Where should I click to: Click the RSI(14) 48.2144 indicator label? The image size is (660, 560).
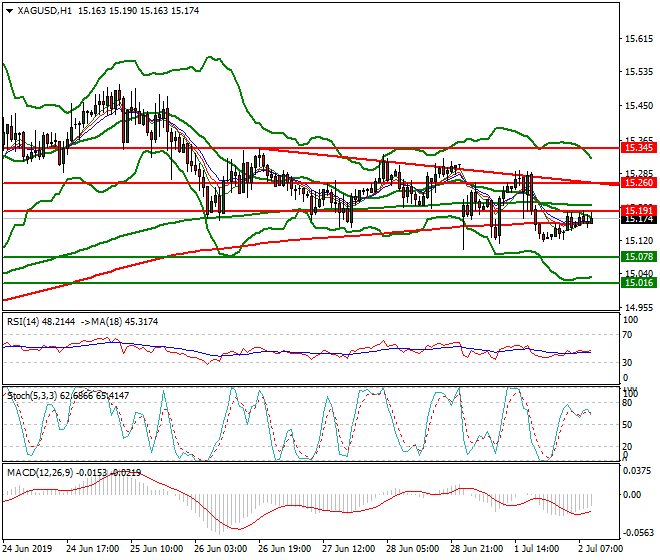pos(41,322)
